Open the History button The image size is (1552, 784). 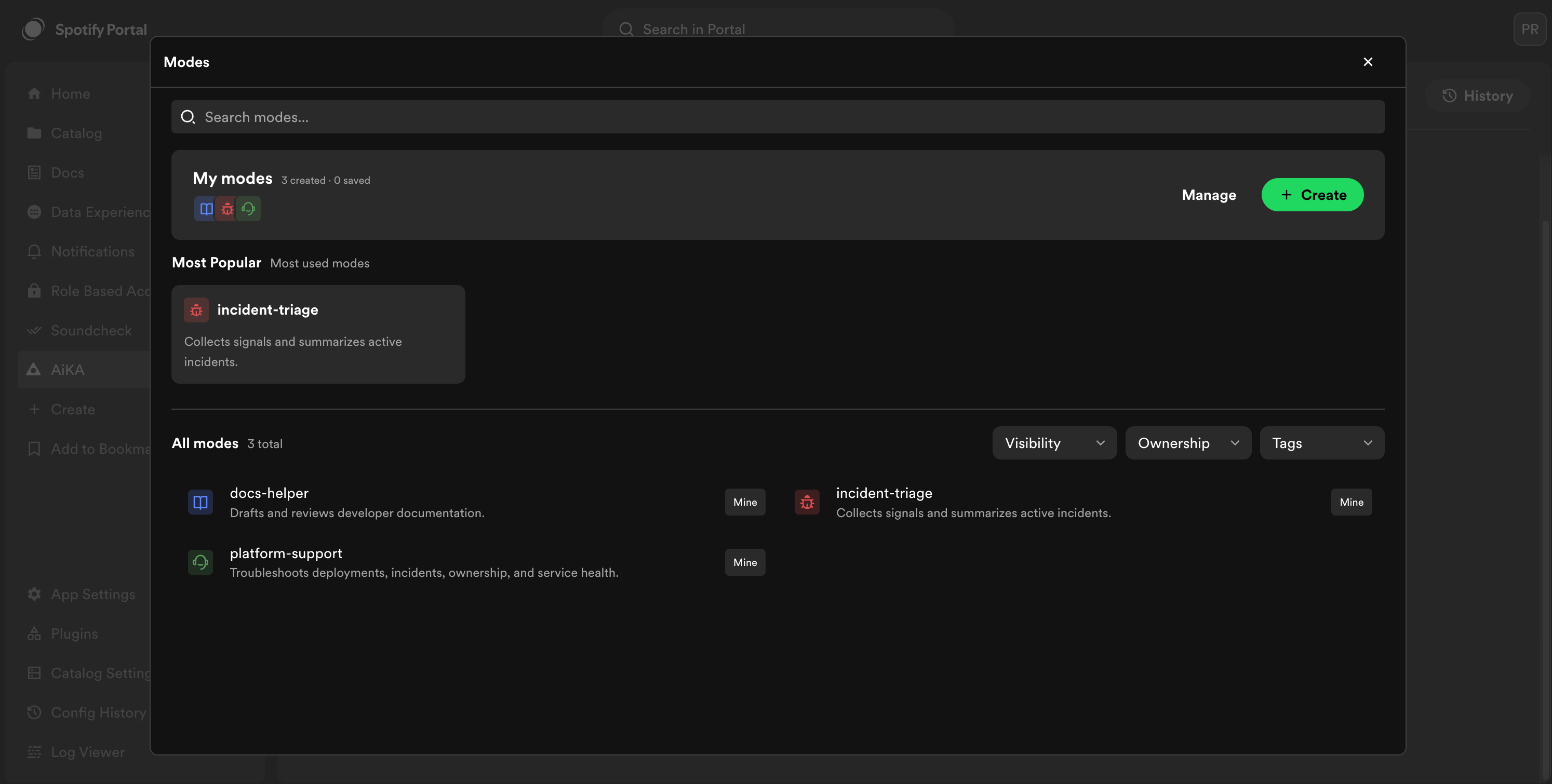[1477, 96]
